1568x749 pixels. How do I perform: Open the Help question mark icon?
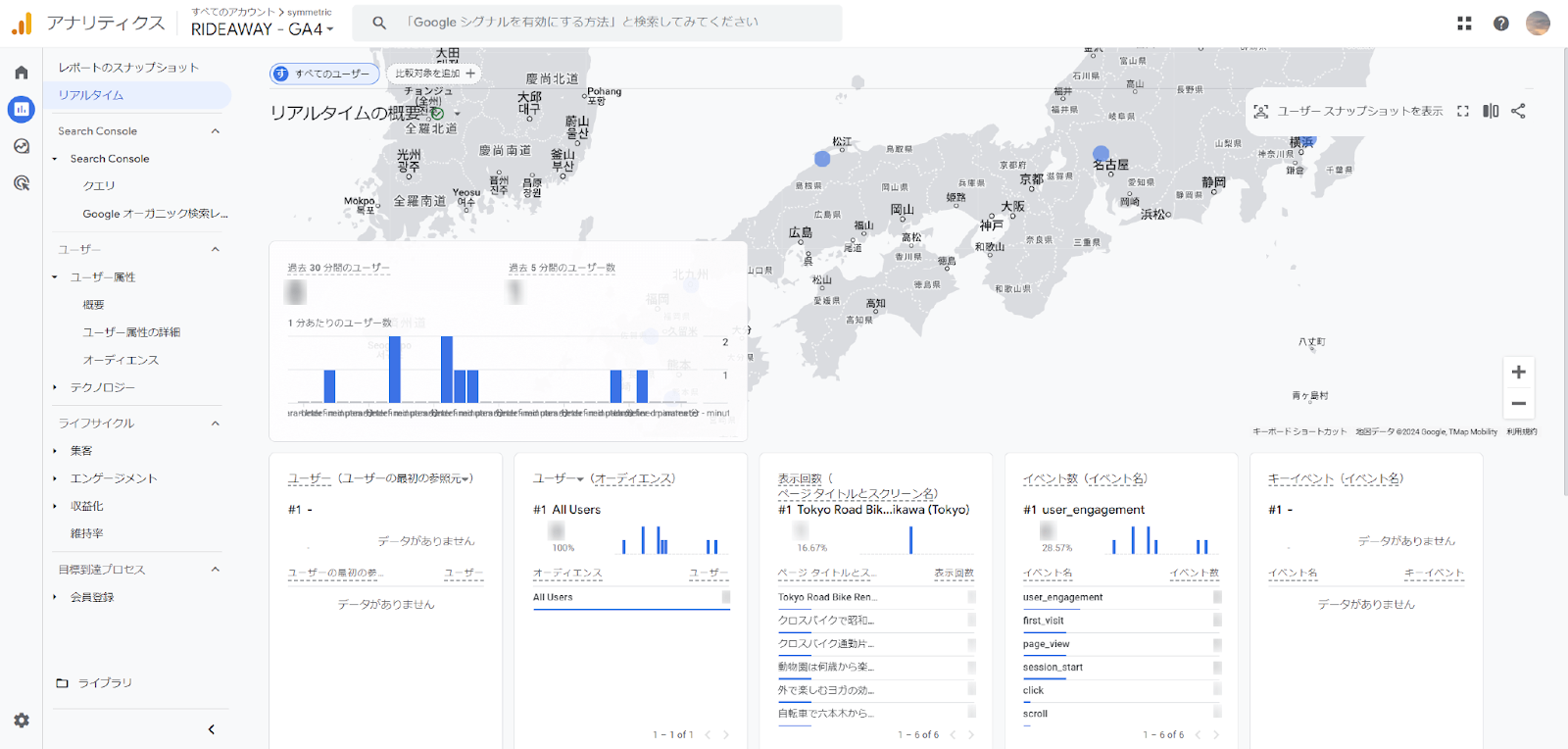(1500, 24)
